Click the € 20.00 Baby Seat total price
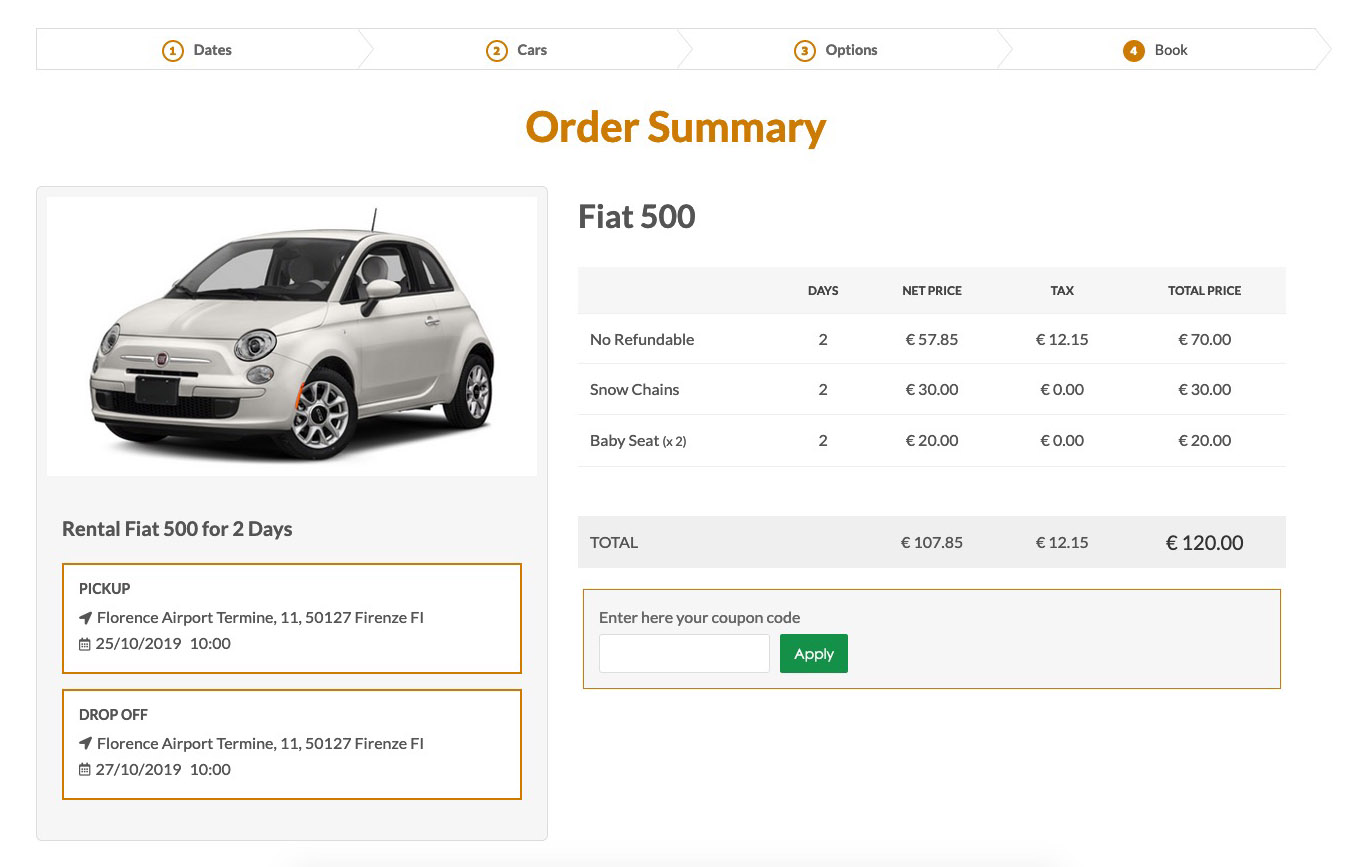The image size is (1352, 867). point(1205,441)
